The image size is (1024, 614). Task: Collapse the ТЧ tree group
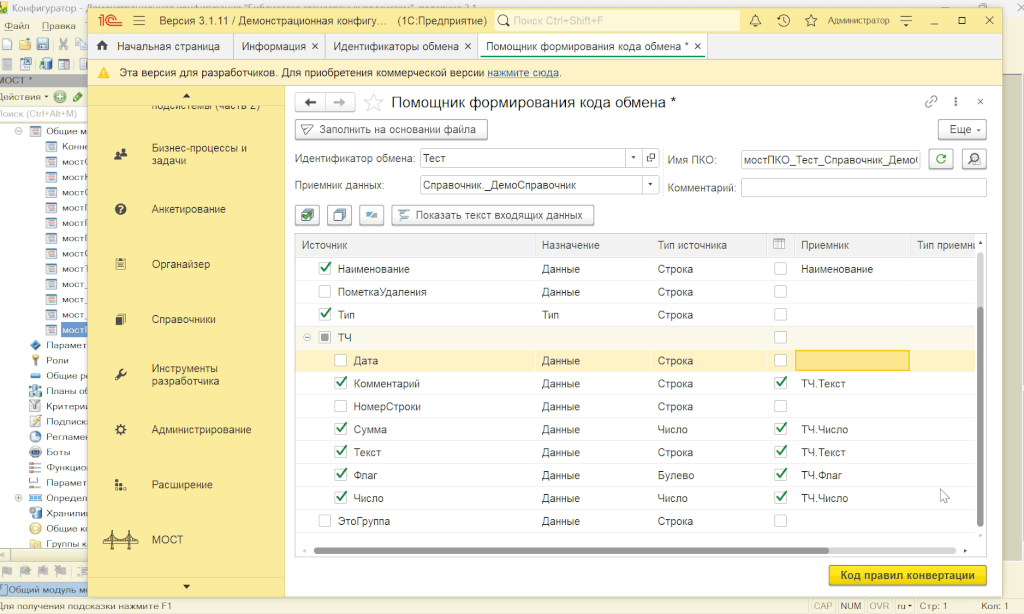pos(307,337)
